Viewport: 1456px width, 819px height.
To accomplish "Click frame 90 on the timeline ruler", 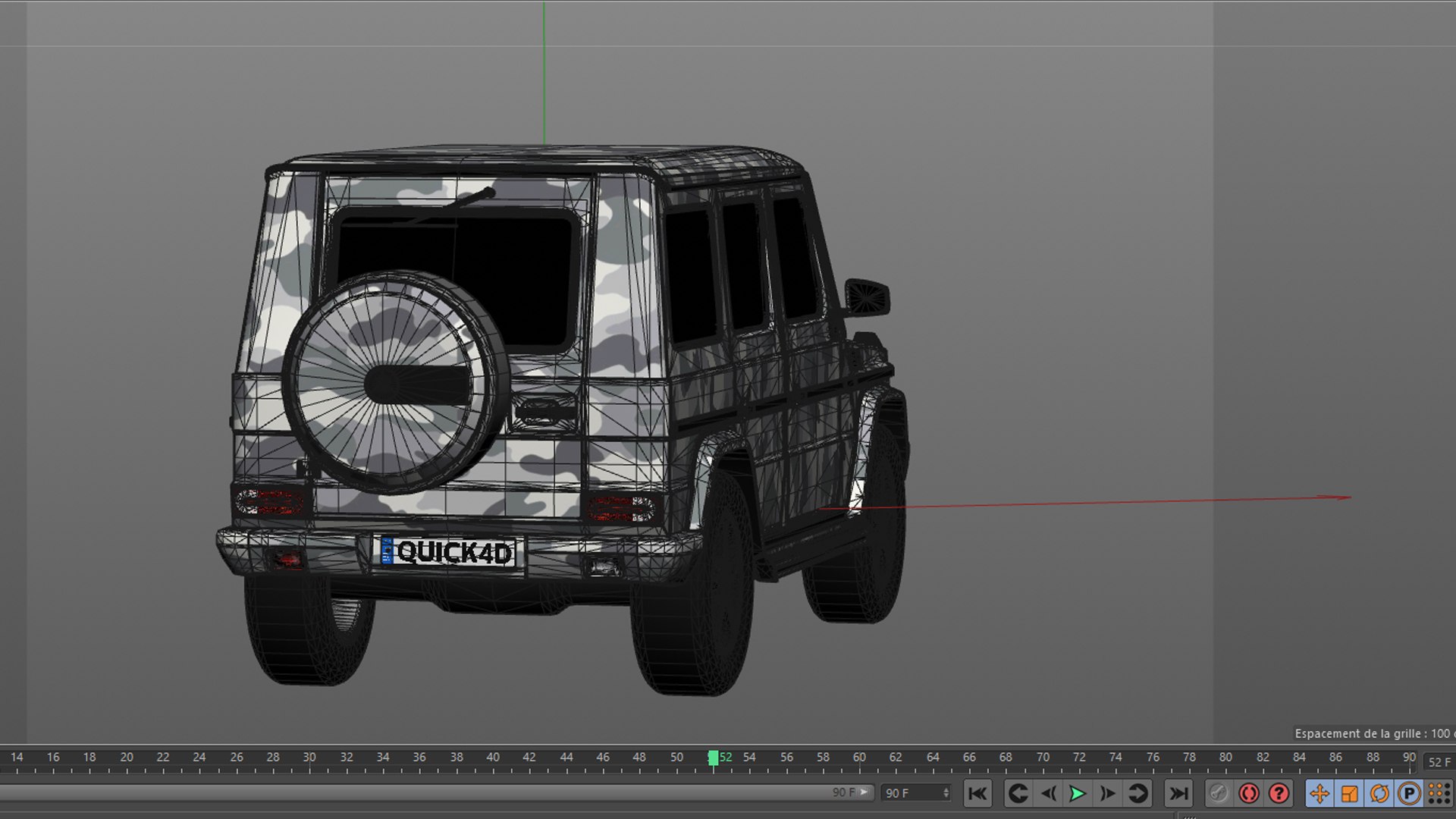I will click(x=1409, y=758).
